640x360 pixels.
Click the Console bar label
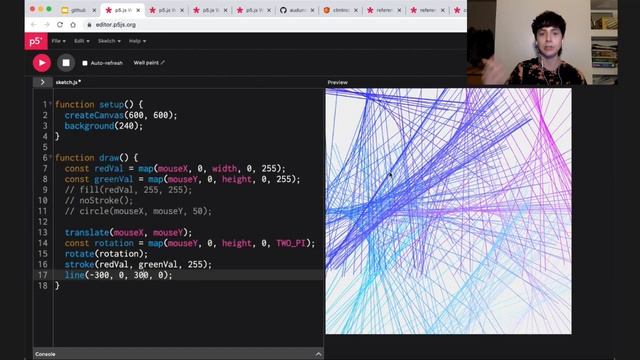click(x=45, y=354)
